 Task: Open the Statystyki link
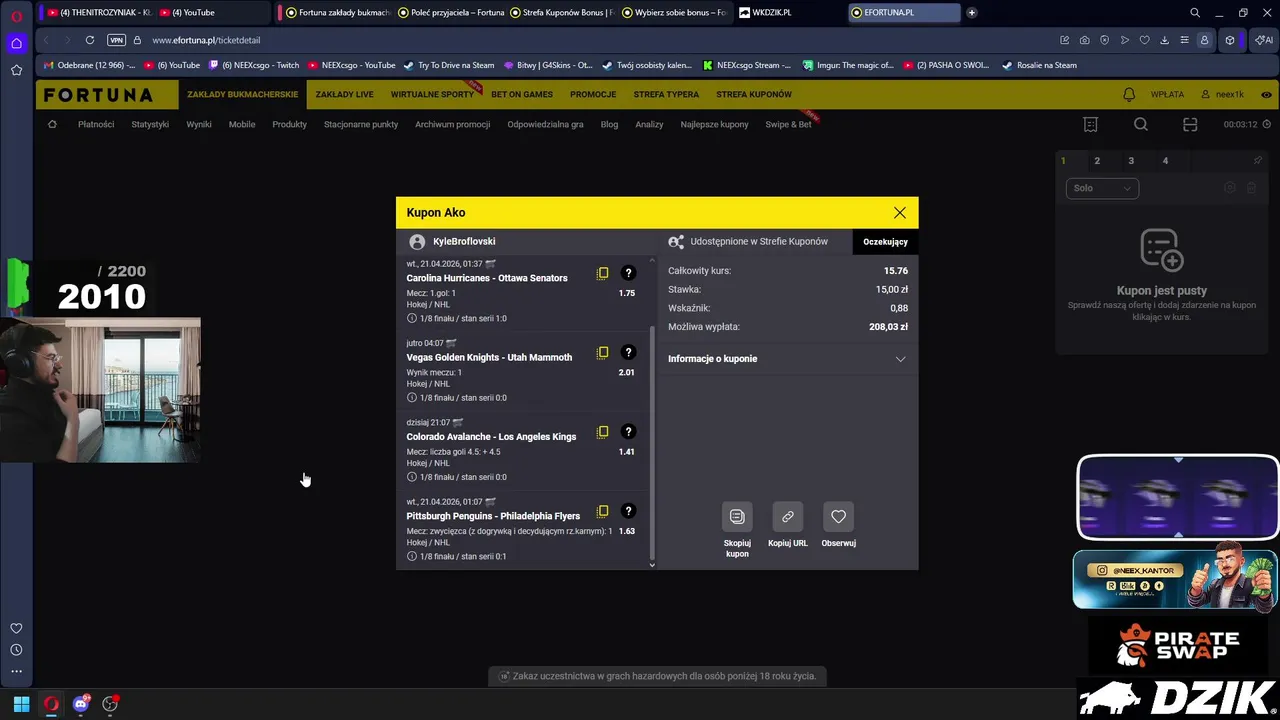pyautogui.click(x=150, y=124)
